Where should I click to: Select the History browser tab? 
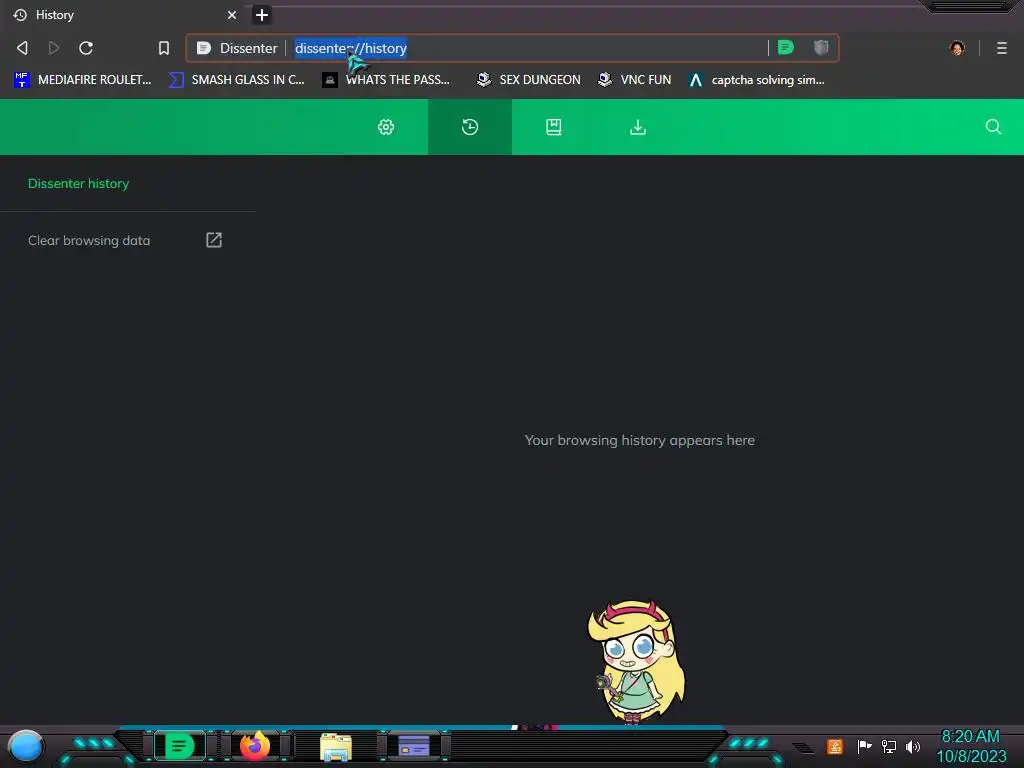click(124, 15)
